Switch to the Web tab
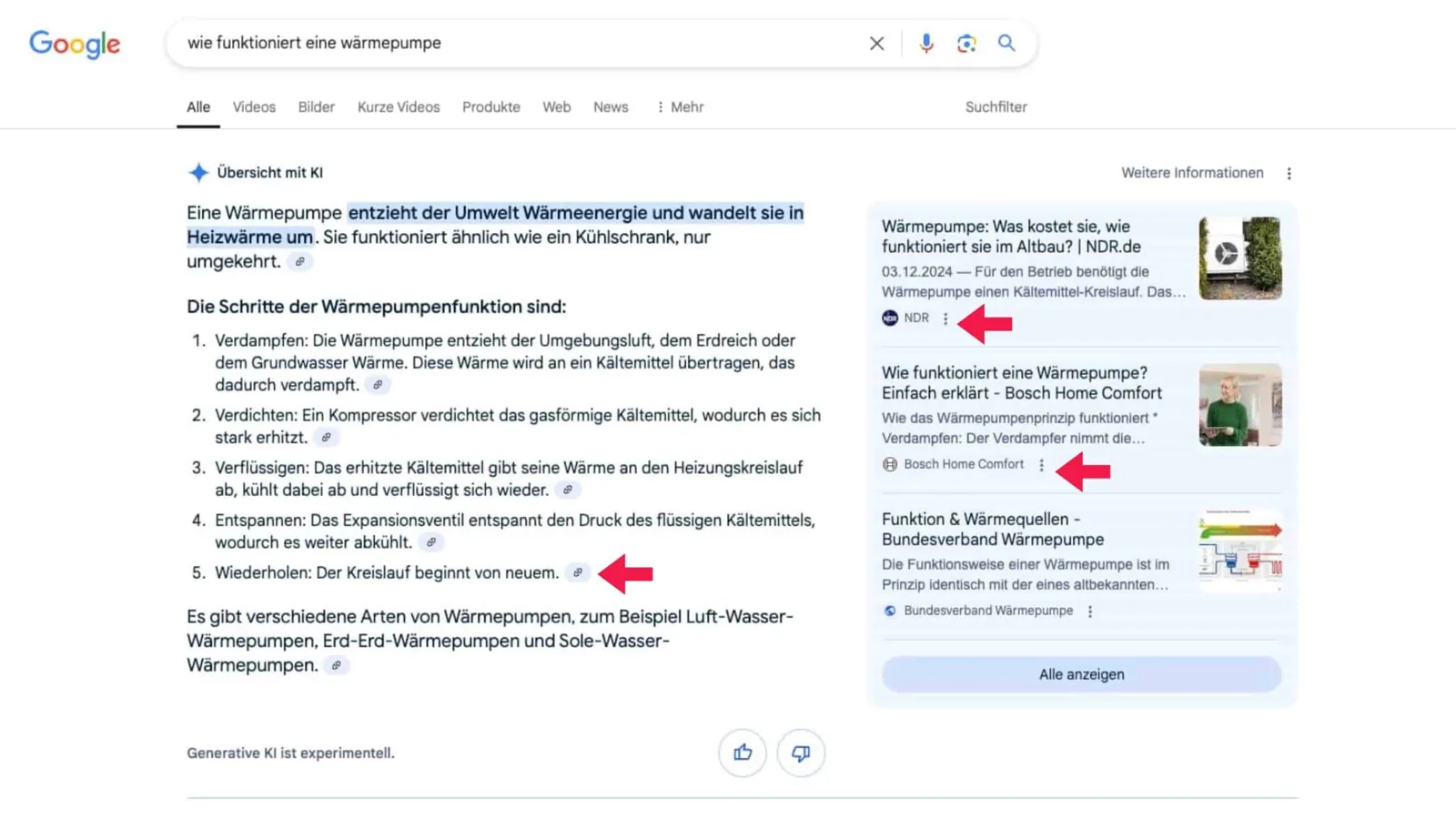 click(557, 106)
